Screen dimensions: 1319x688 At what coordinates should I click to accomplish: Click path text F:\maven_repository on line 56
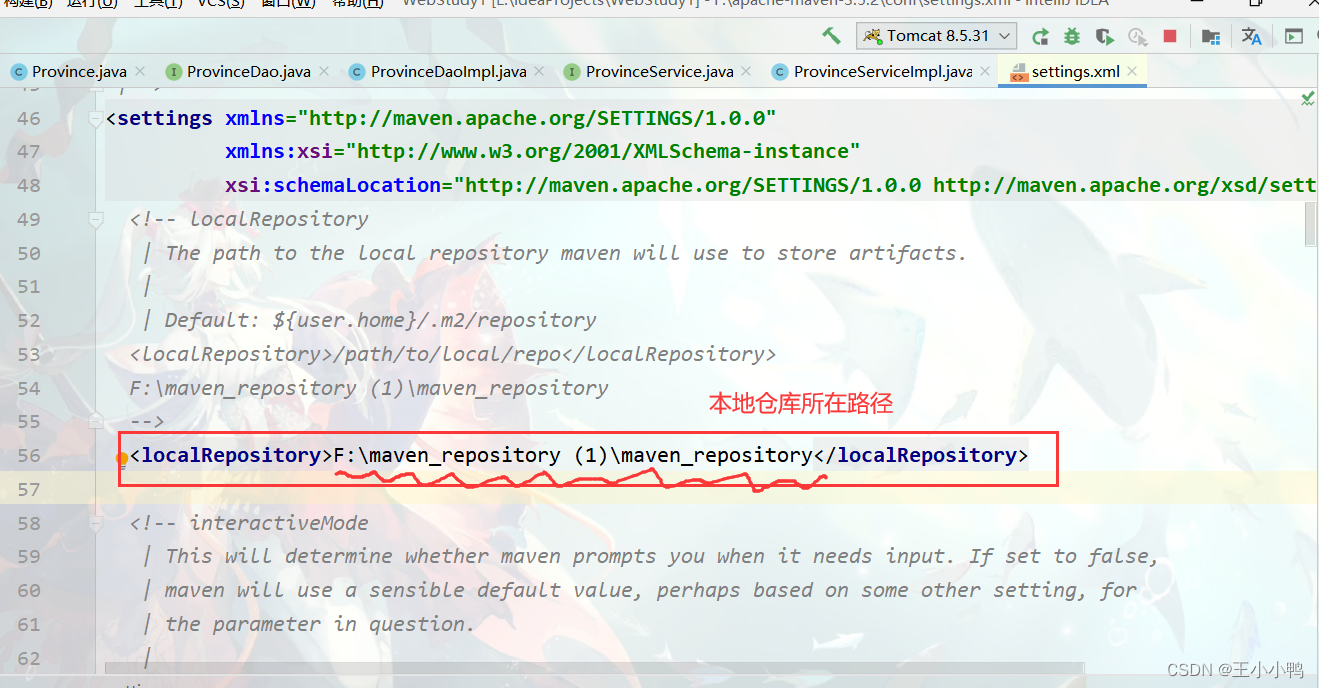tap(447, 455)
